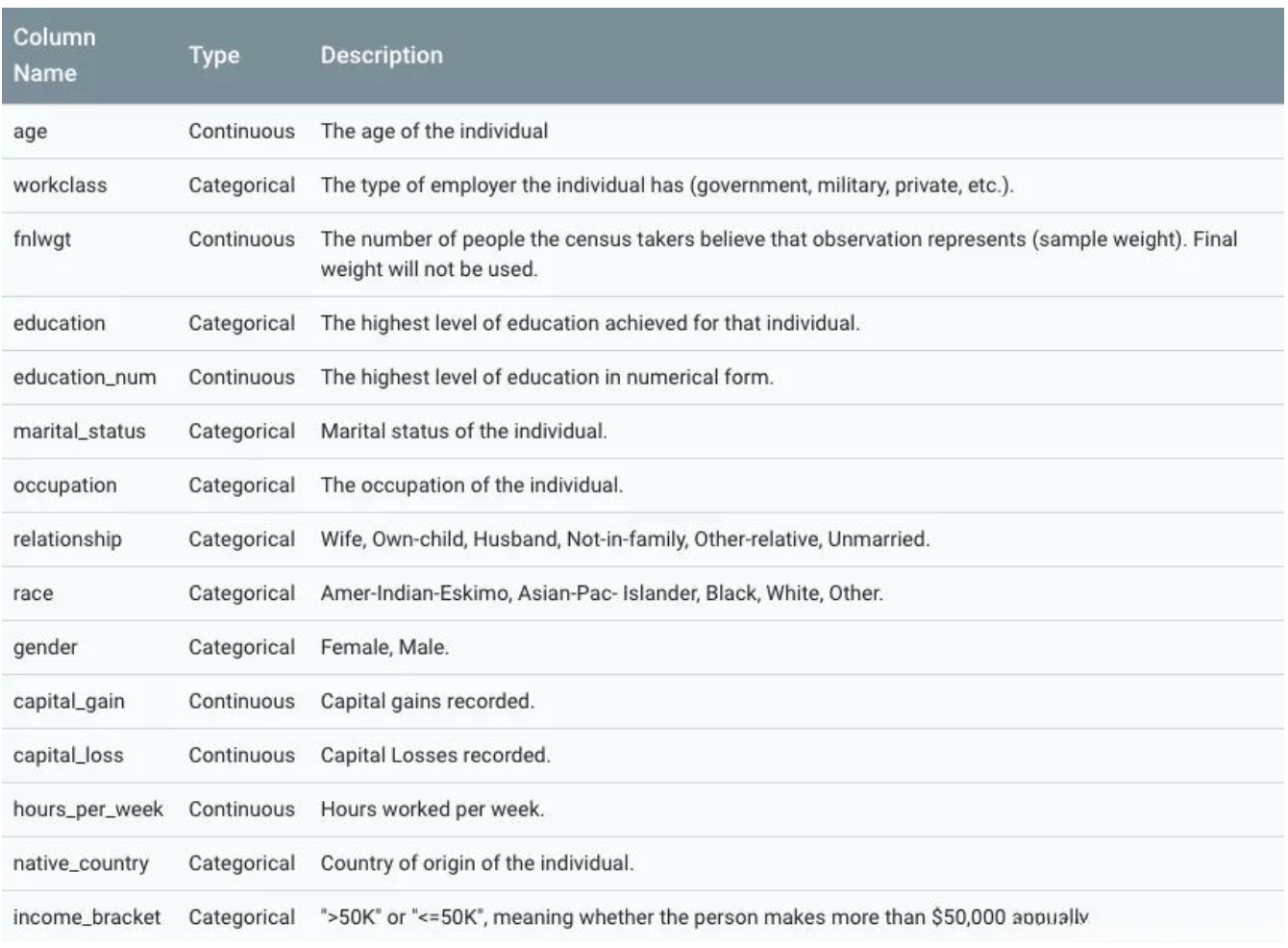Select the "workclass" column name cell
The image size is (1288, 948).
point(60,186)
